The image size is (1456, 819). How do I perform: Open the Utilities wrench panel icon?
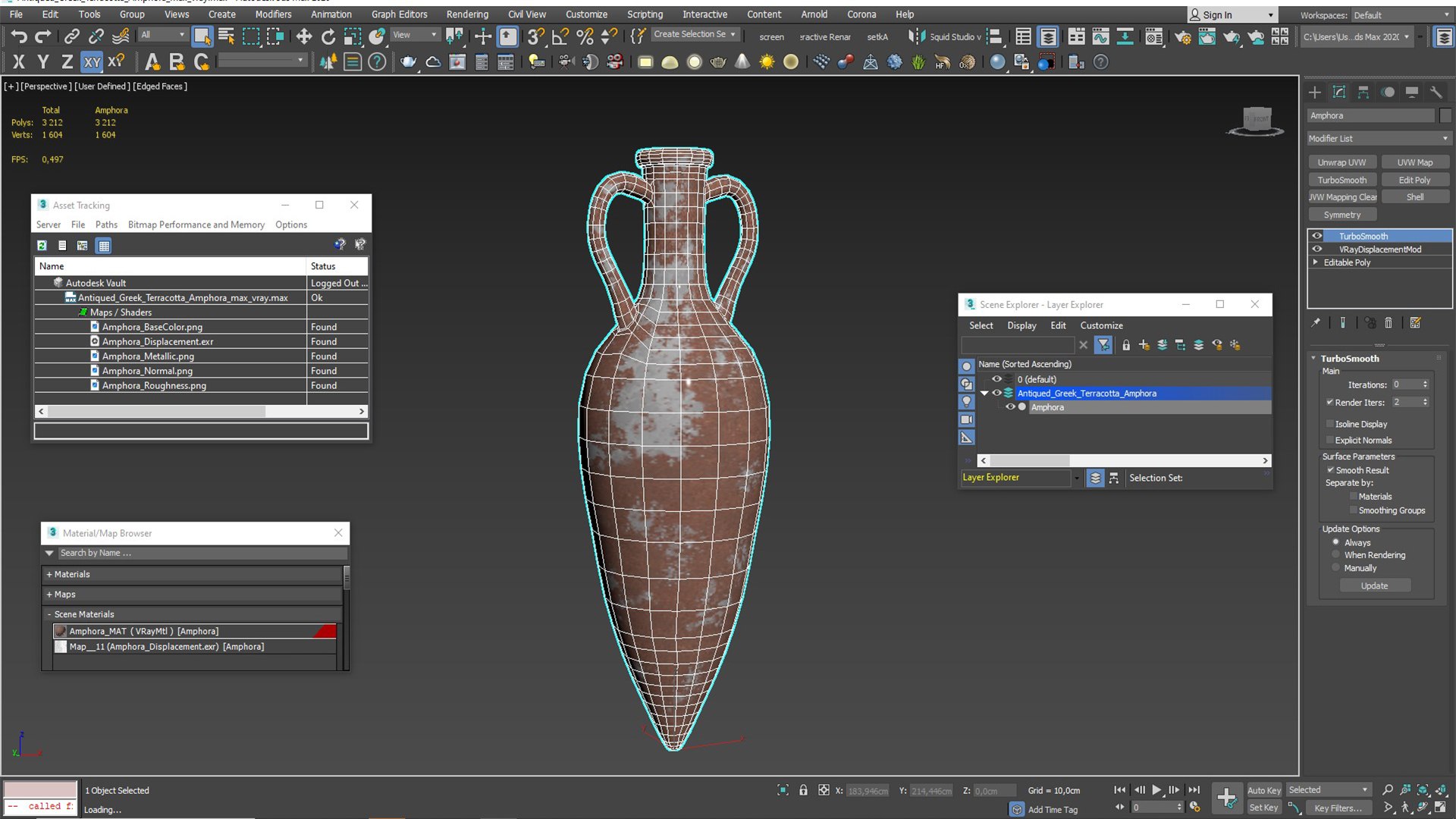tap(1436, 93)
